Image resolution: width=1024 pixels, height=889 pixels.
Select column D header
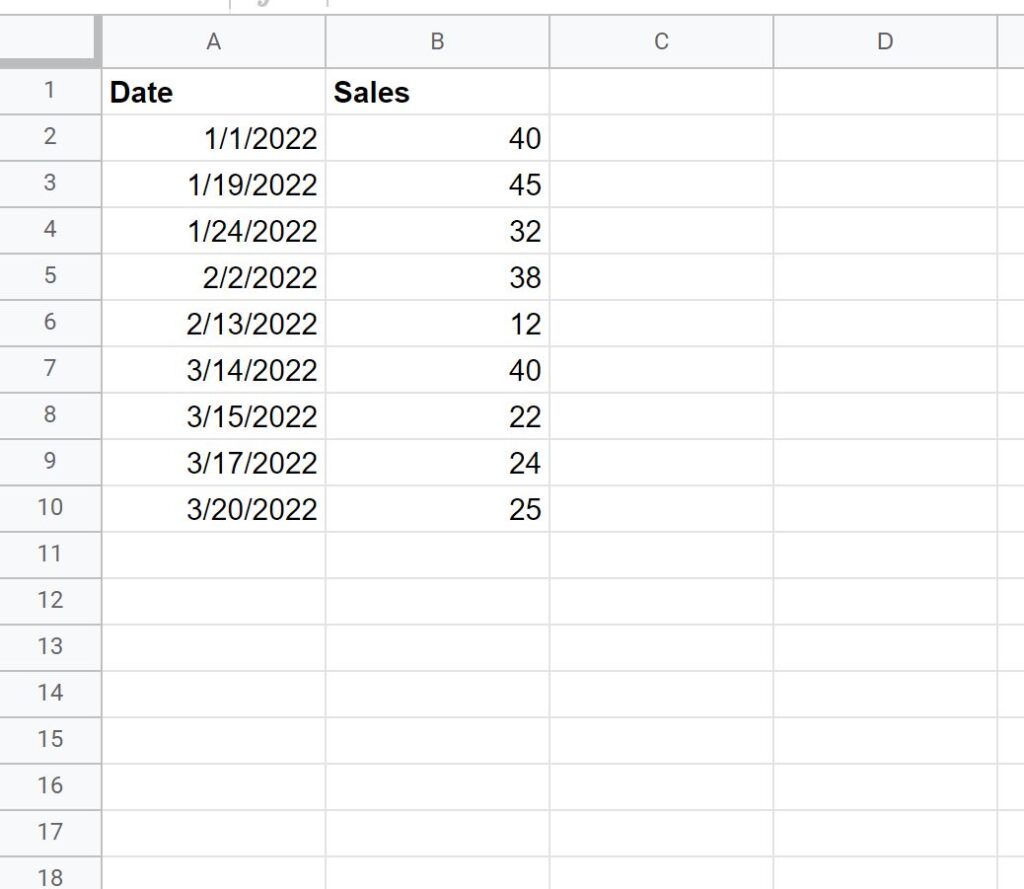click(x=884, y=41)
